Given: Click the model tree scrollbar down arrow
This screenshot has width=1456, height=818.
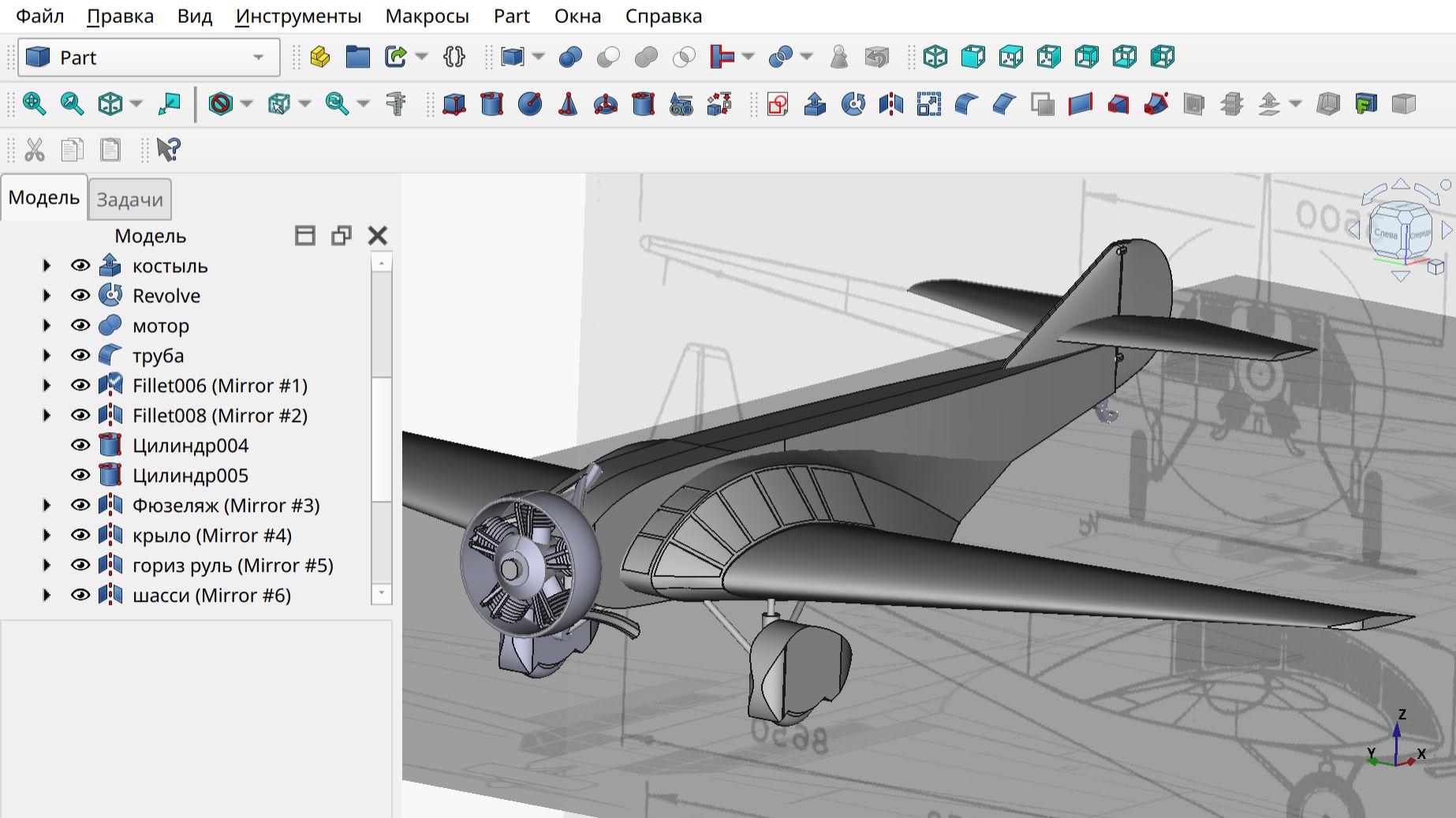Looking at the screenshot, I should click(x=382, y=593).
